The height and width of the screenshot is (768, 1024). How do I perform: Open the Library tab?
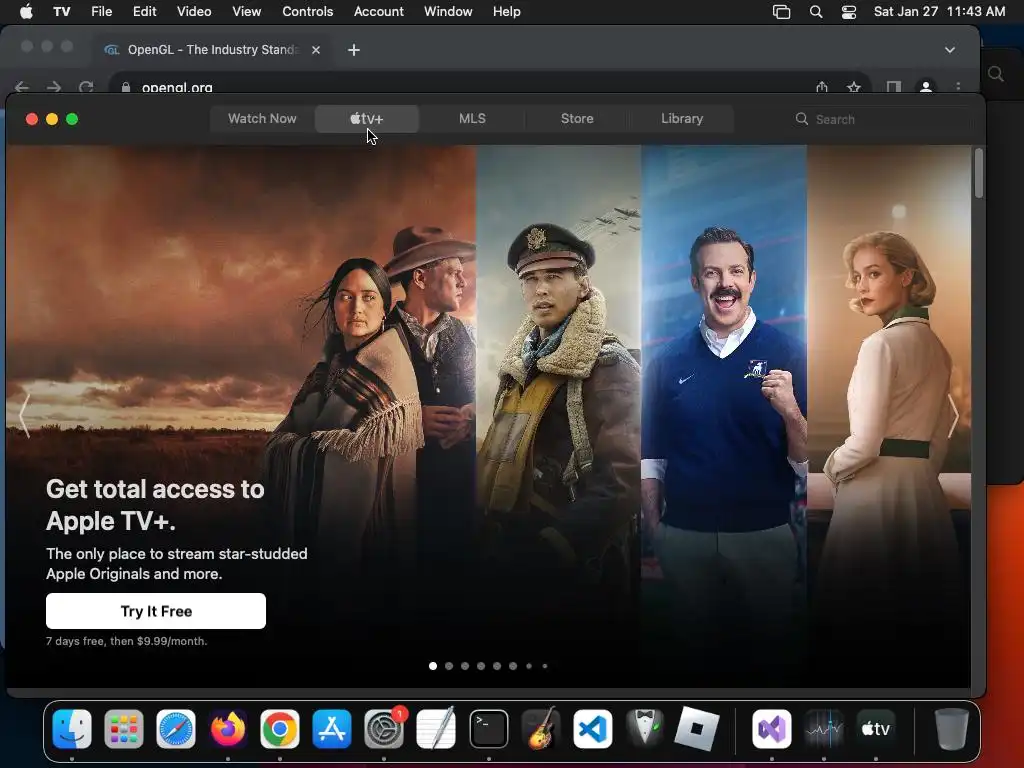click(x=682, y=119)
